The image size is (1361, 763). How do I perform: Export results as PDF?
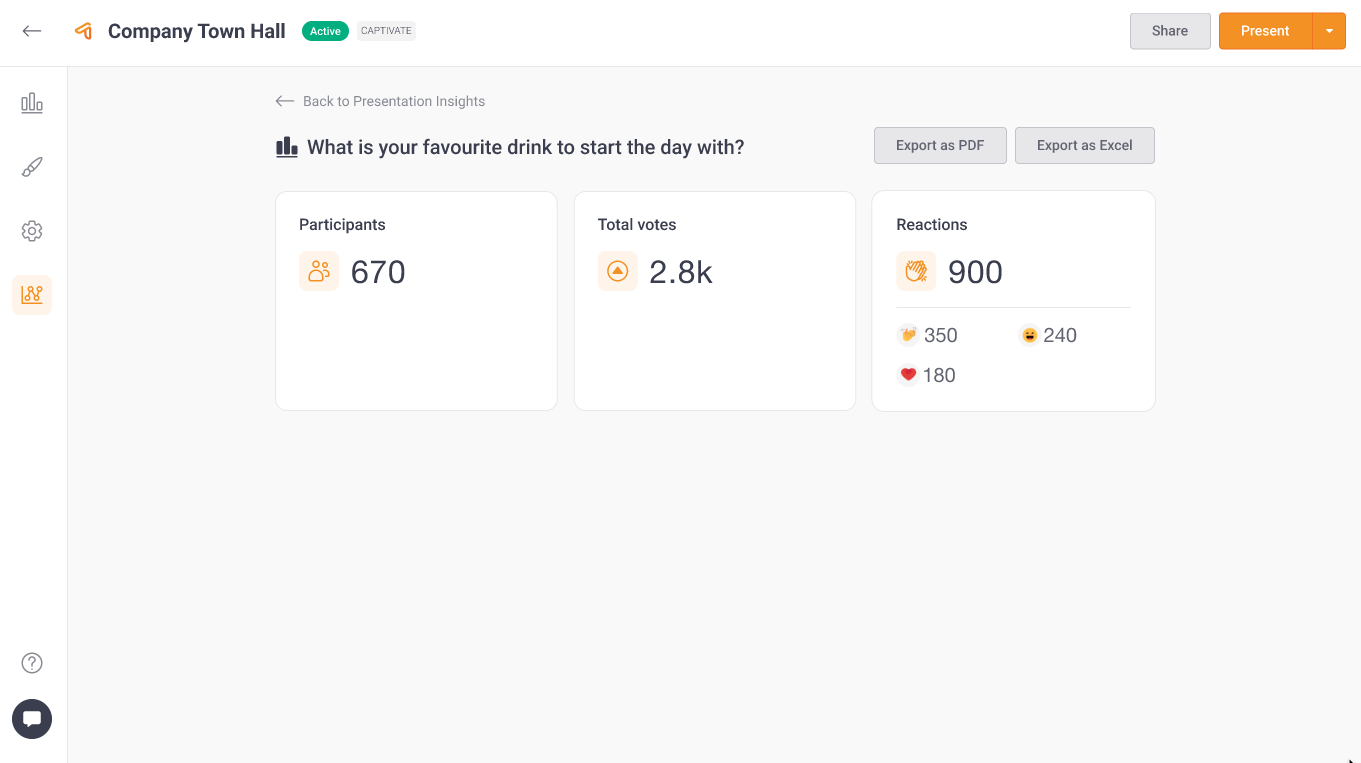pos(940,145)
